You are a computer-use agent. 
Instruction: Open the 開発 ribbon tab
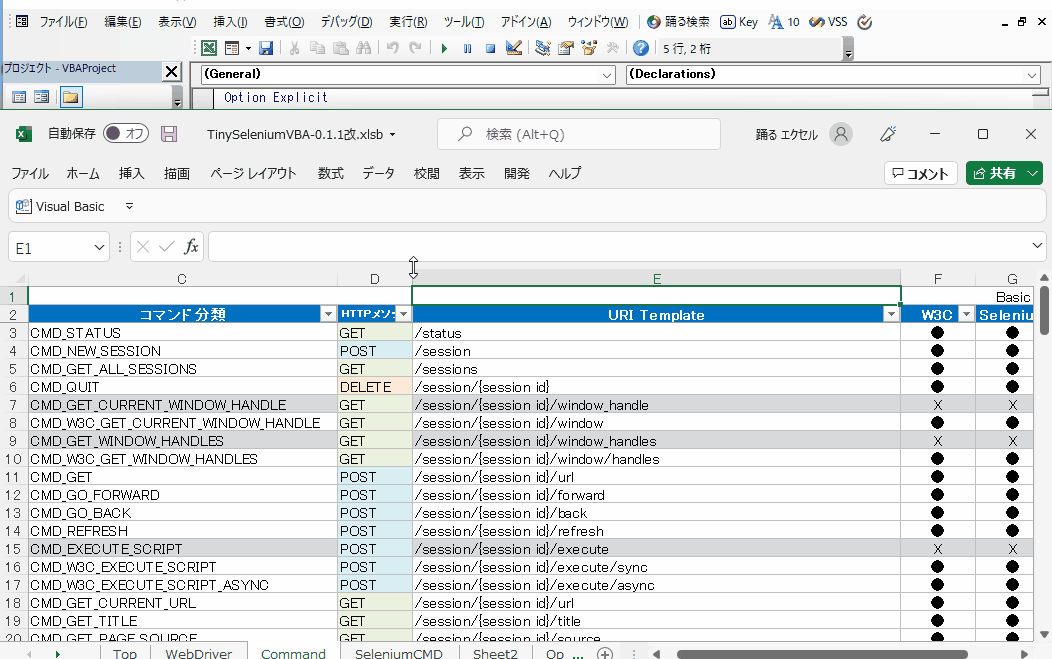click(x=517, y=174)
